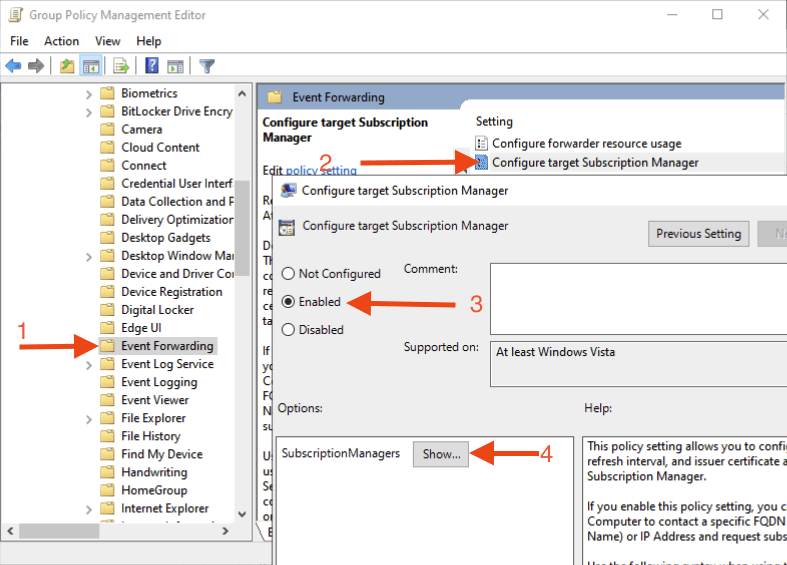Expand the Event Log Service node

pyautogui.click(x=90, y=364)
